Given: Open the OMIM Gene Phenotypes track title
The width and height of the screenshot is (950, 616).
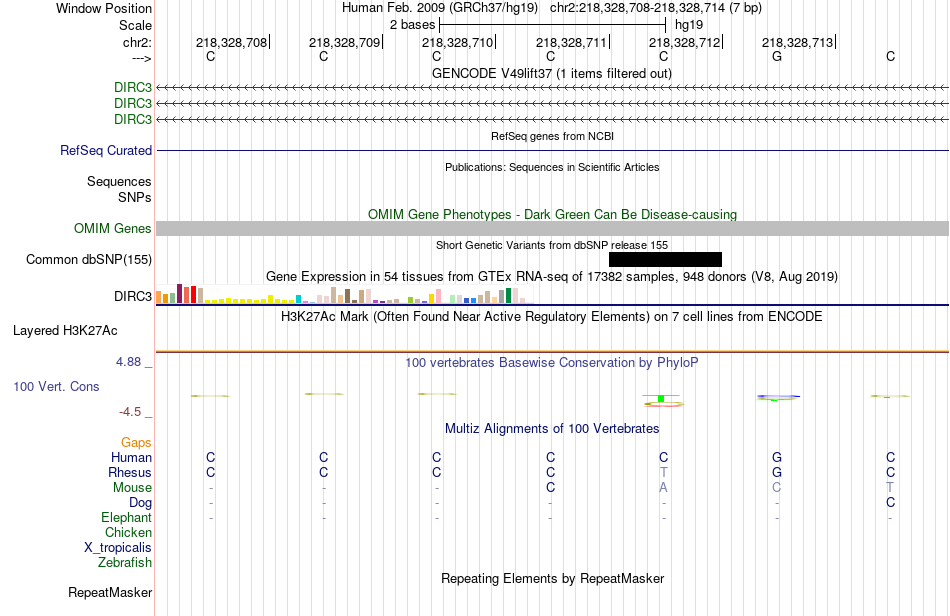Looking at the screenshot, I should [x=552, y=214].
